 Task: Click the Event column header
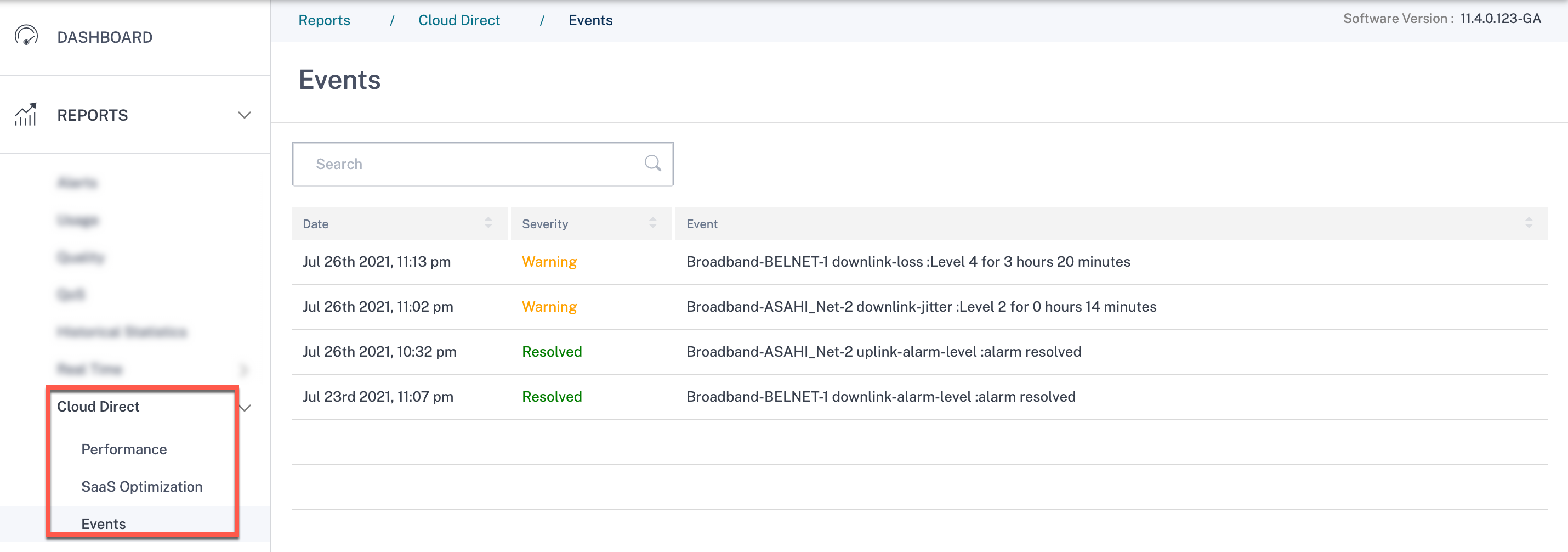pyautogui.click(x=1111, y=224)
